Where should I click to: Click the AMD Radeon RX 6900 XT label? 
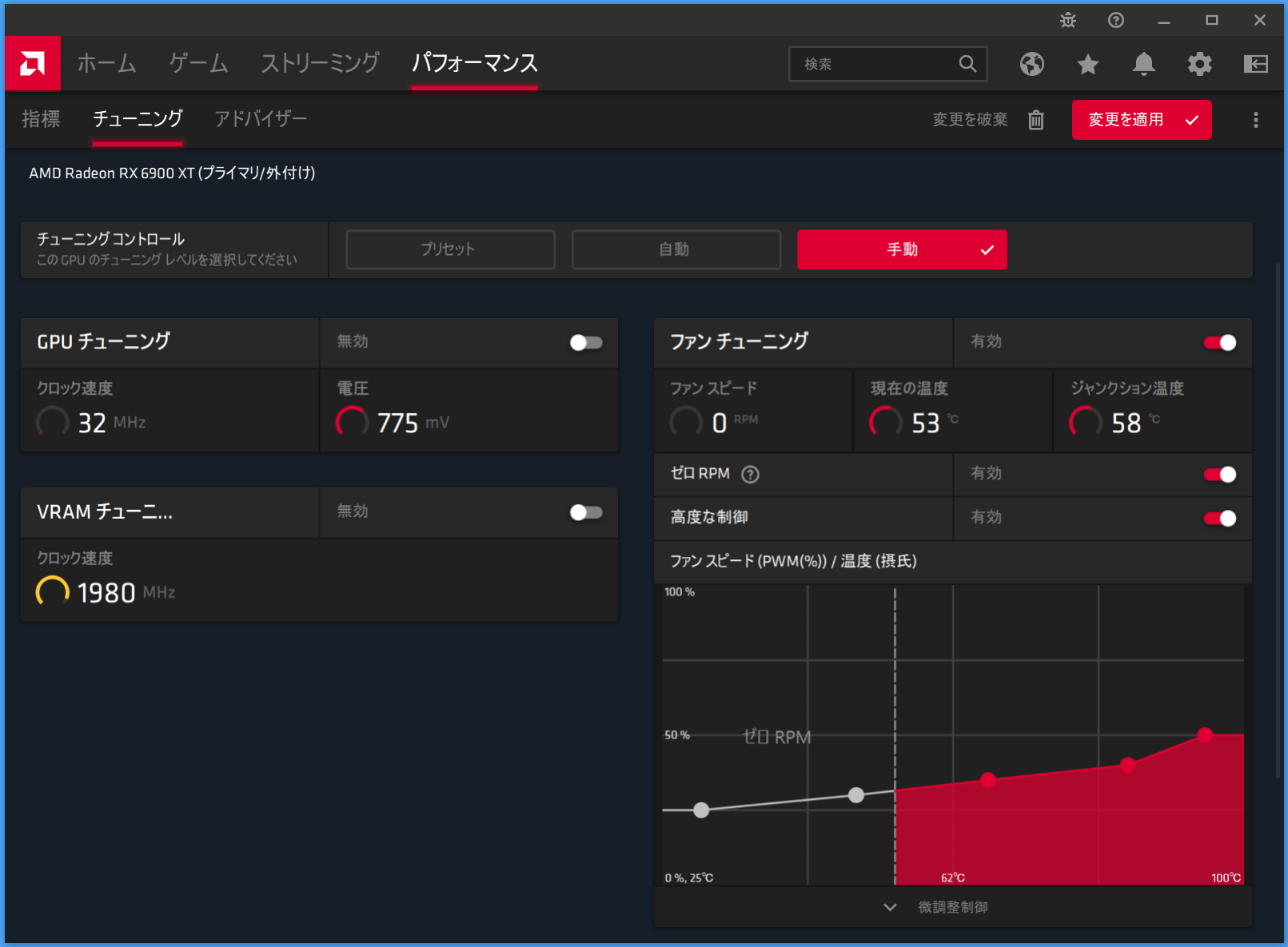pos(172,173)
